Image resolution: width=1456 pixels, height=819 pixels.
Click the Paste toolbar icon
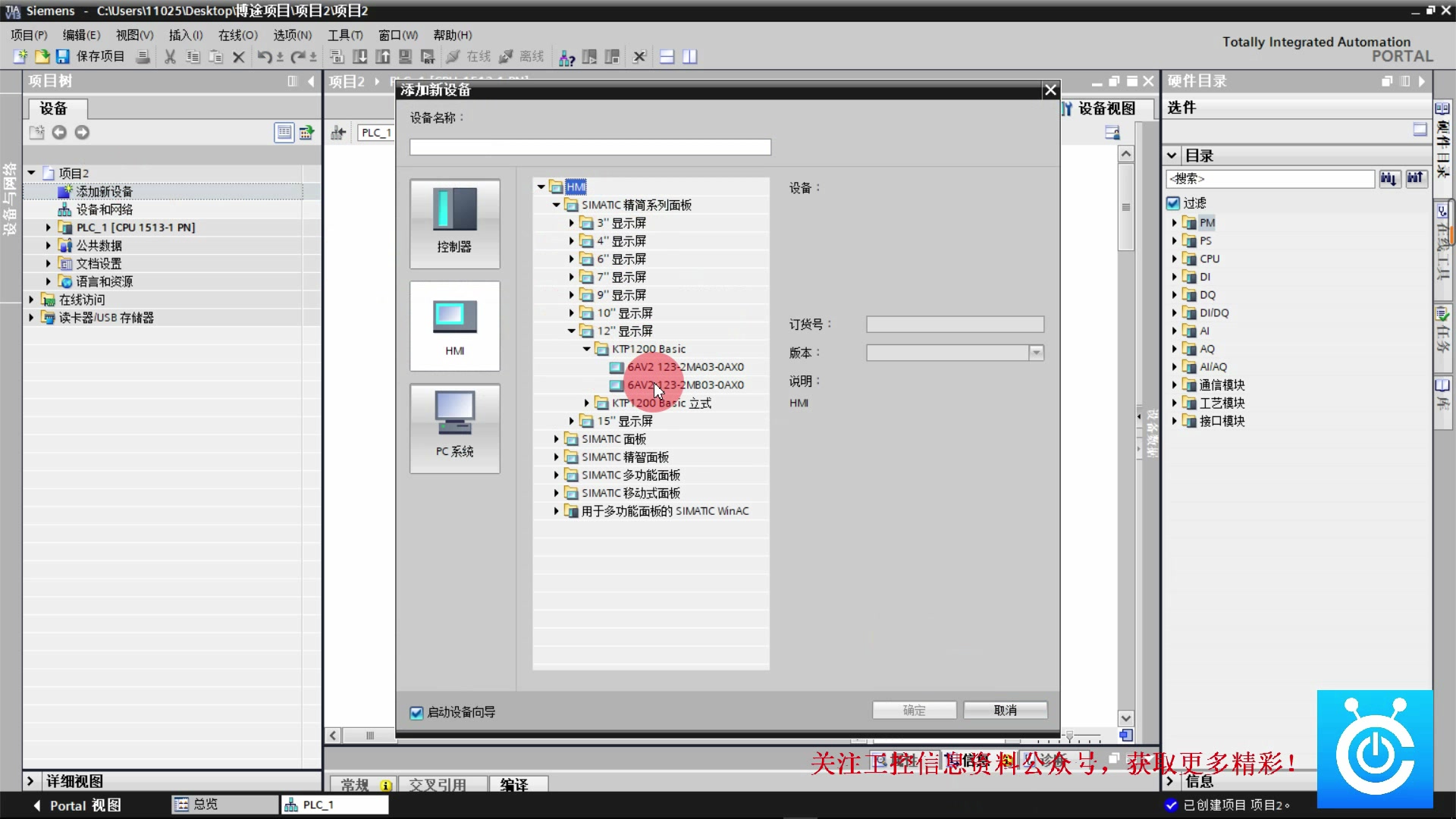pyautogui.click(x=215, y=57)
